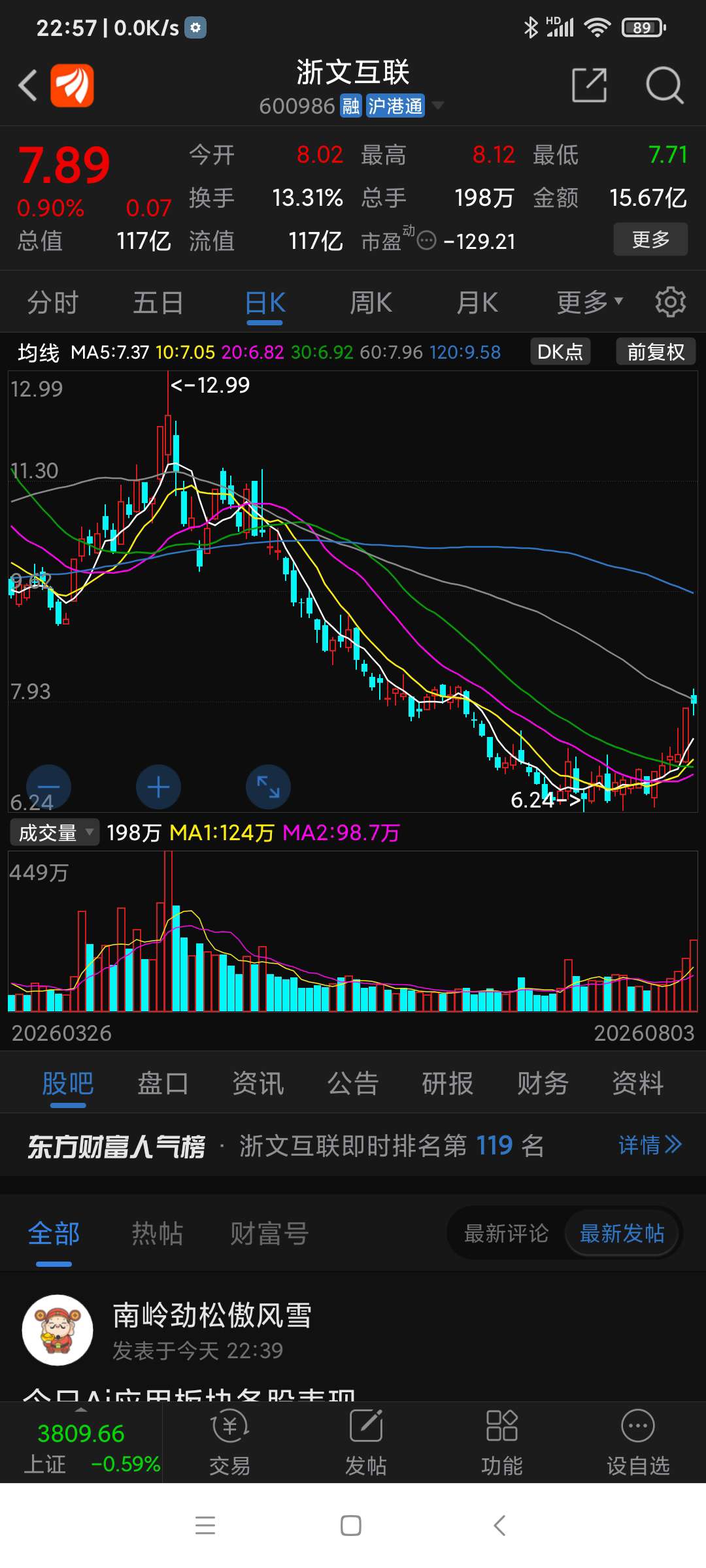Open the 前复权 adjustment selector
Image resolution: width=706 pixels, height=1568 pixels.
click(656, 351)
